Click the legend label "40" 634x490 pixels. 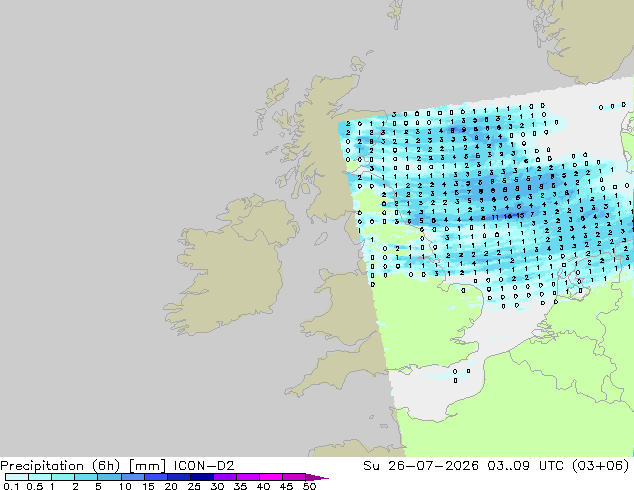click(x=263, y=486)
